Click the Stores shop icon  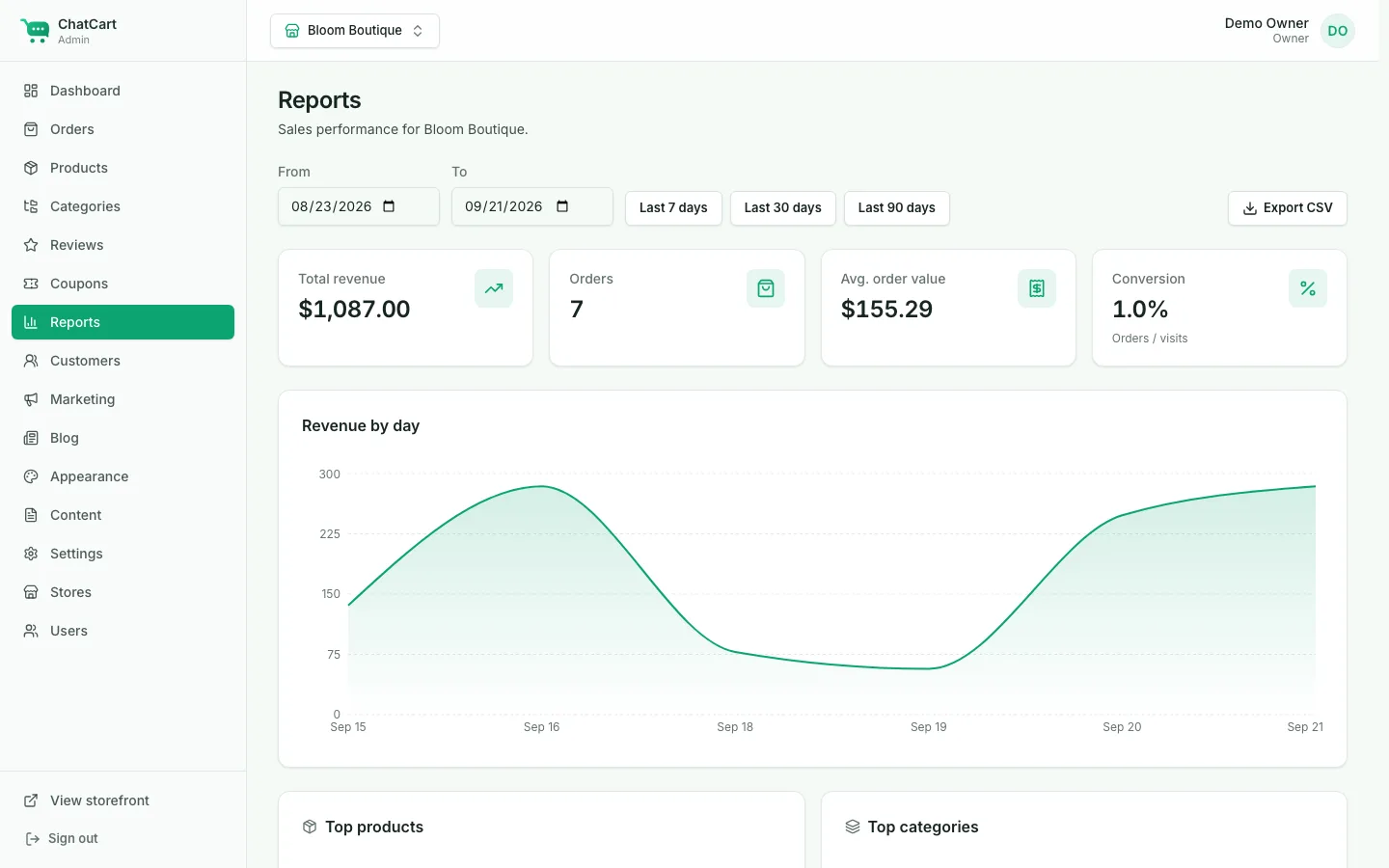pos(31,592)
